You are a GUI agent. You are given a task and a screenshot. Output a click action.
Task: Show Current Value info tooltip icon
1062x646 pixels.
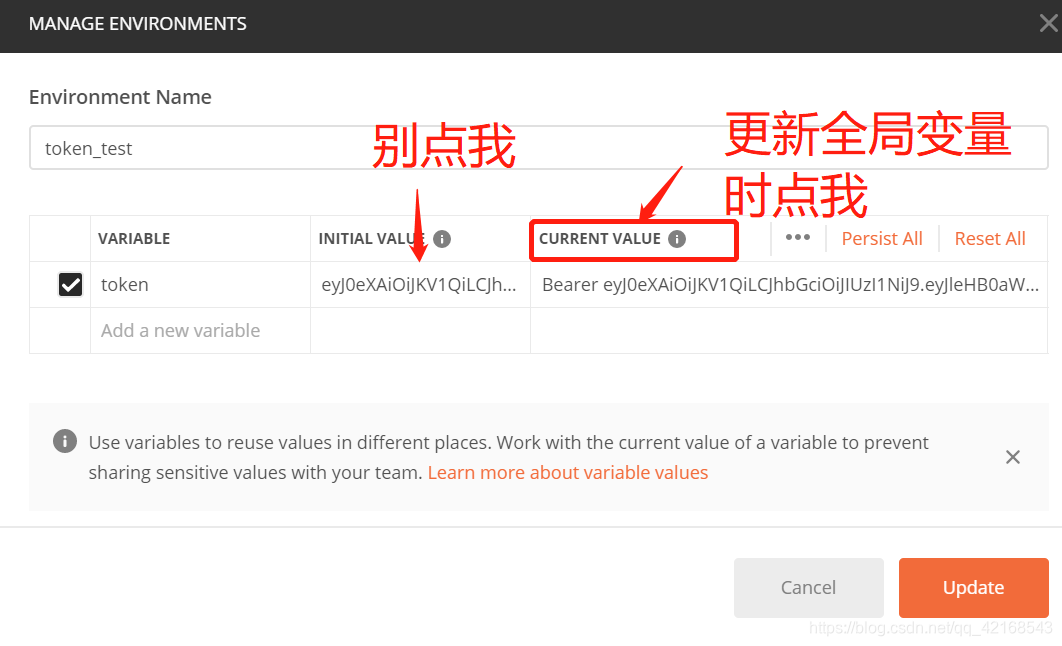[677, 239]
